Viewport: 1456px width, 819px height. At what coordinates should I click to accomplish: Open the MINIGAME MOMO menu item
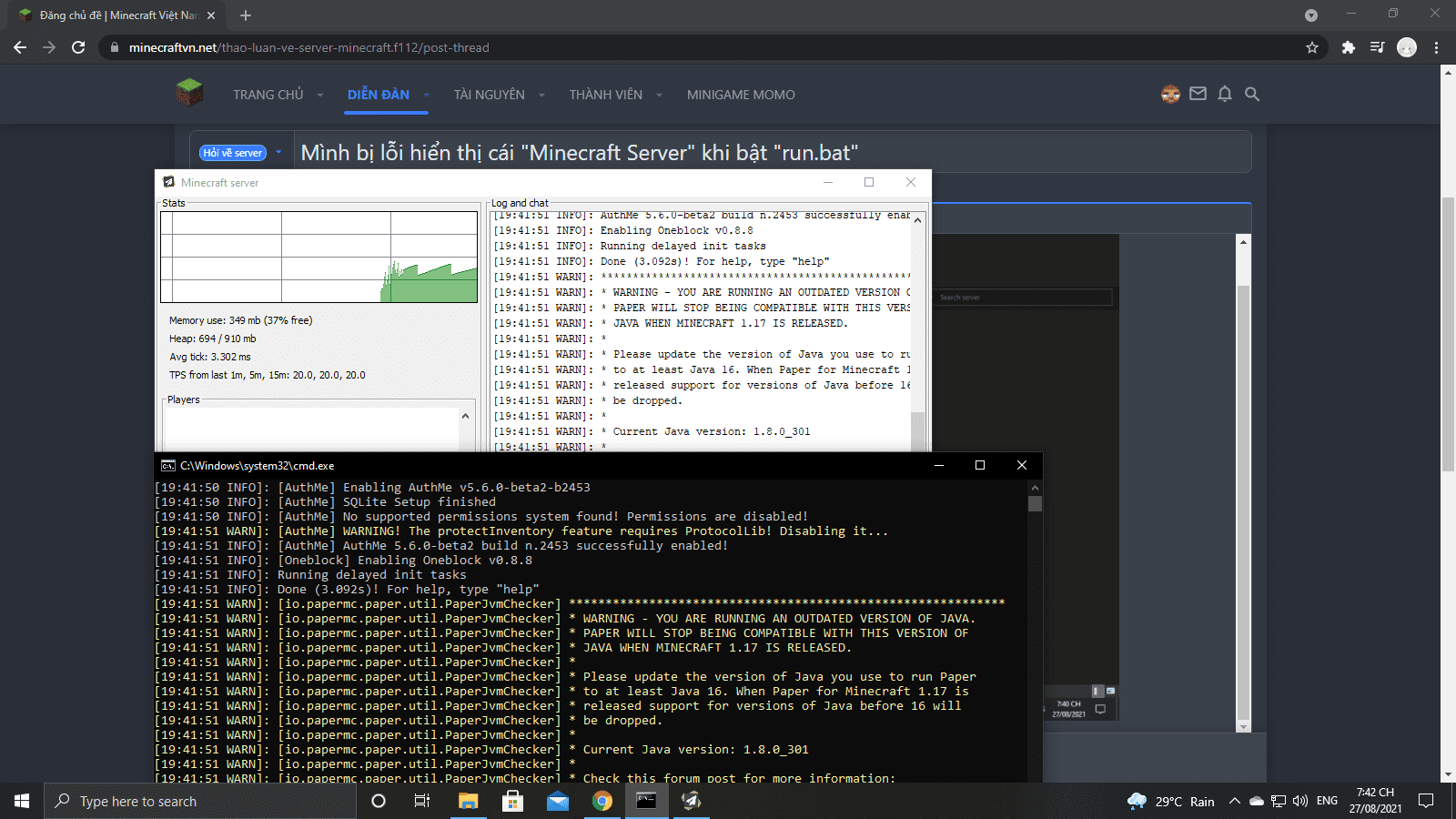[741, 95]
